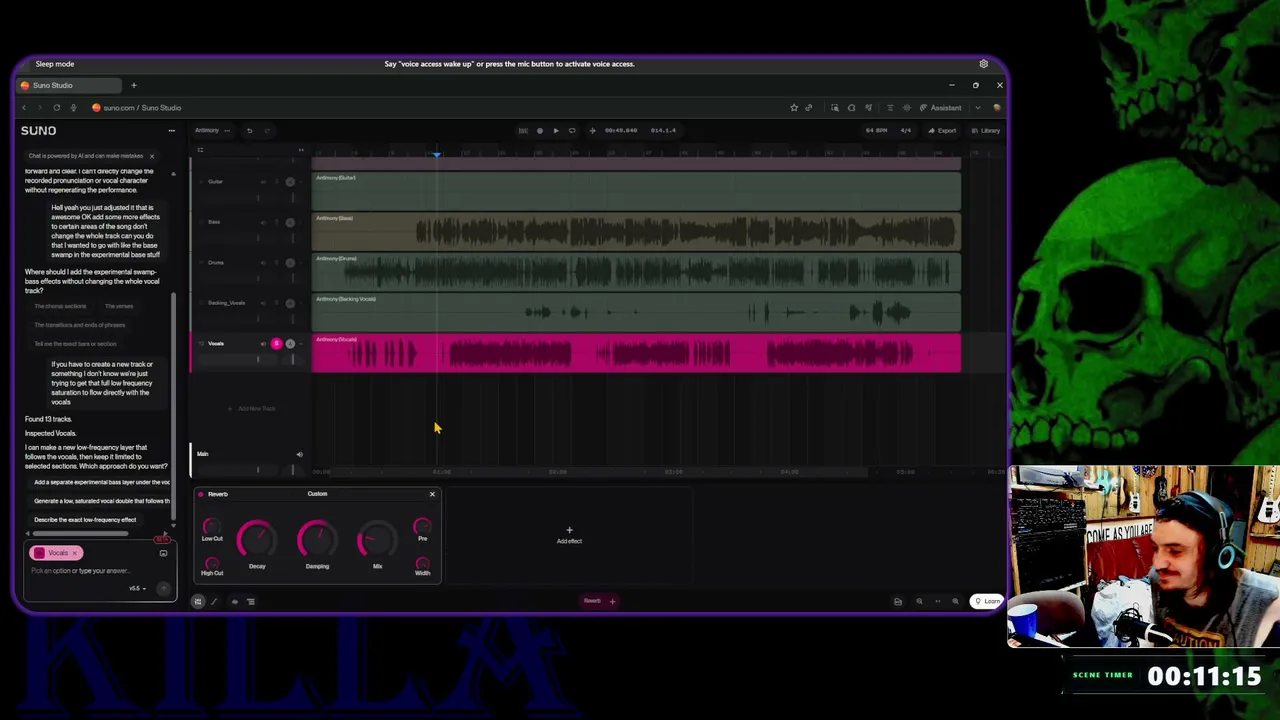The width and height of the screenshot is (1280, 720).
Task: Click the Pre knob
Action: point(422,526)
